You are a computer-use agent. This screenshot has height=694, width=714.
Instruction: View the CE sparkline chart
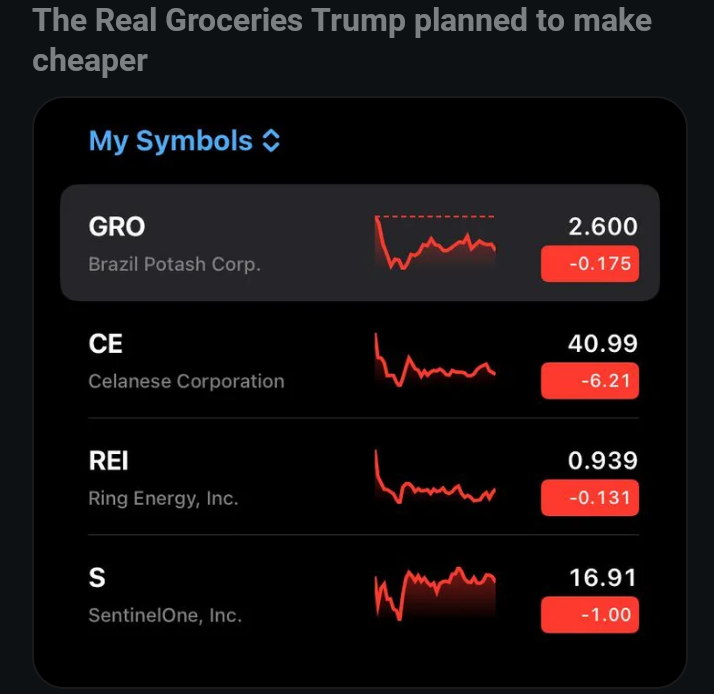point(435,360)
